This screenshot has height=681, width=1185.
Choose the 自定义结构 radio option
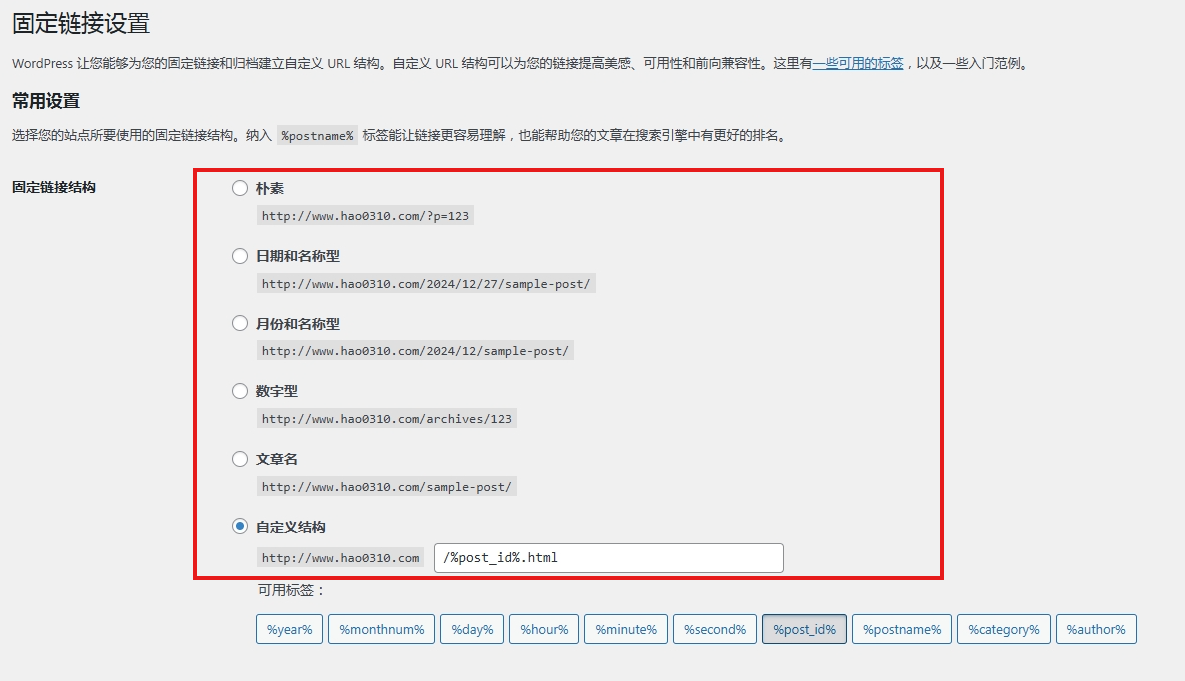pyautogui.click(x=240, y=526)
